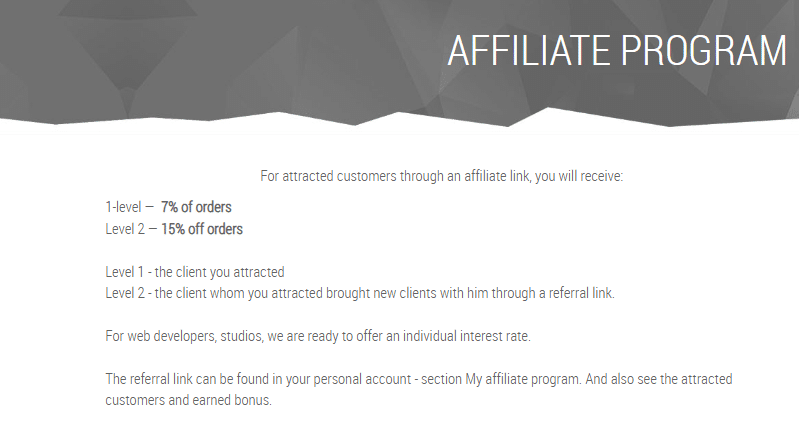This screenshot has width=799, height=434.
Task: Click the bold "15% off orders" text
Action: 202,229
